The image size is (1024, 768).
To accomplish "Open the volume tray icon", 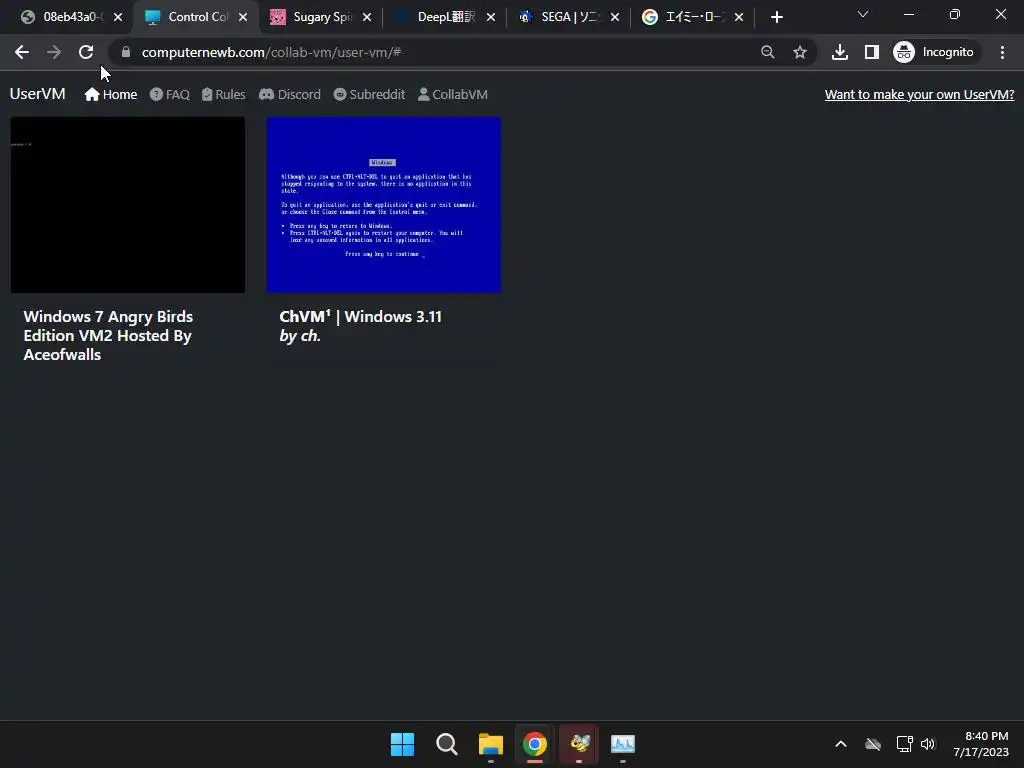I will pyautogui.click(x=928, y=744).
